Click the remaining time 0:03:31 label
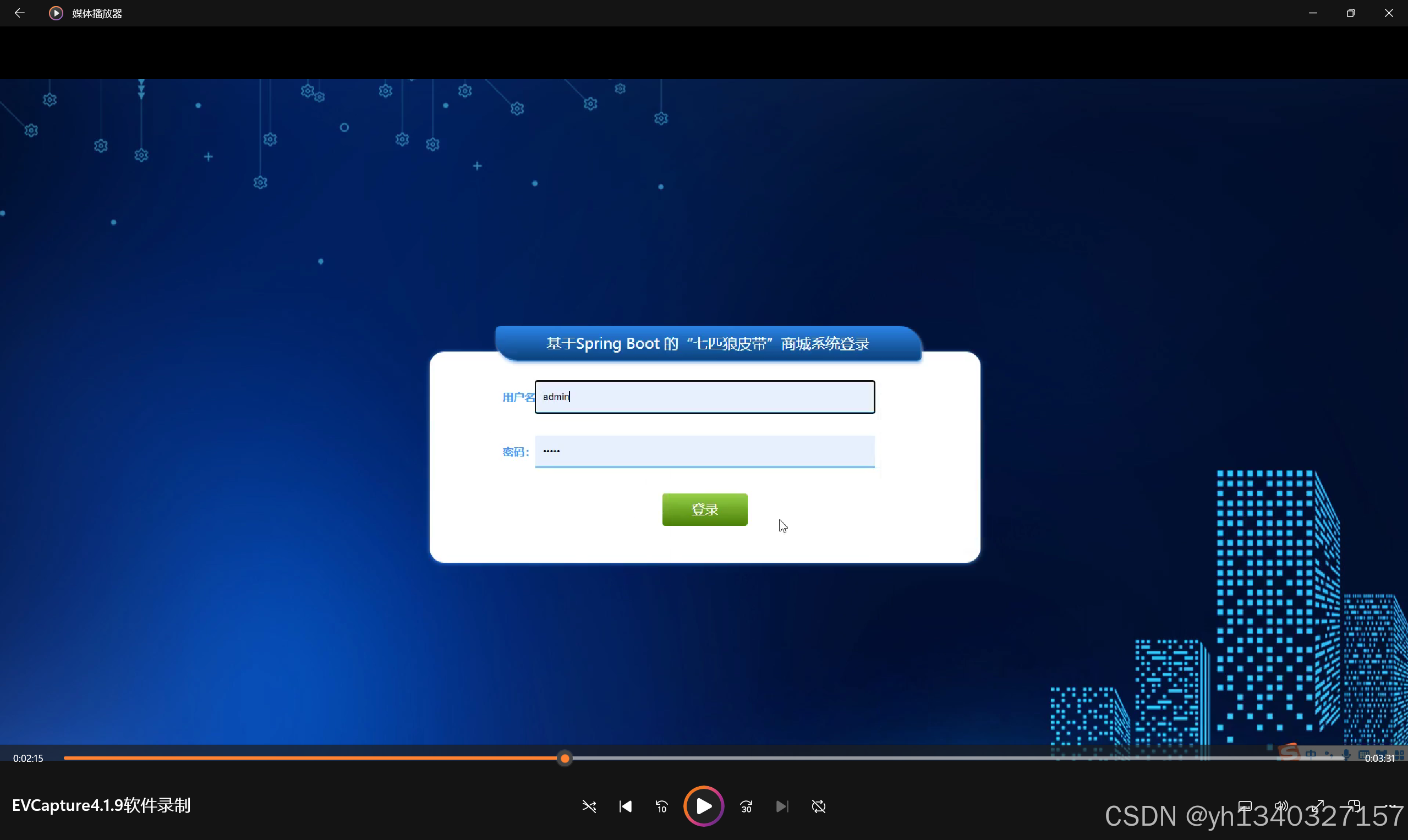 pos(1379,758)
